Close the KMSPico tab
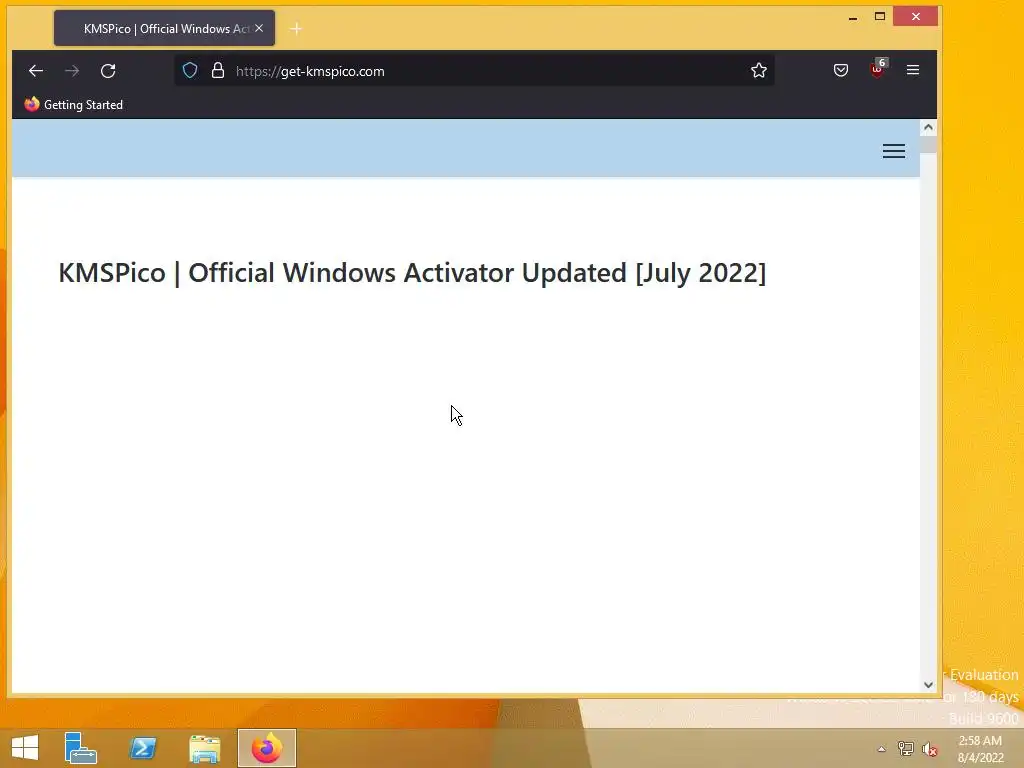Viewport: 1024px width, 768px height. point(259,28)
